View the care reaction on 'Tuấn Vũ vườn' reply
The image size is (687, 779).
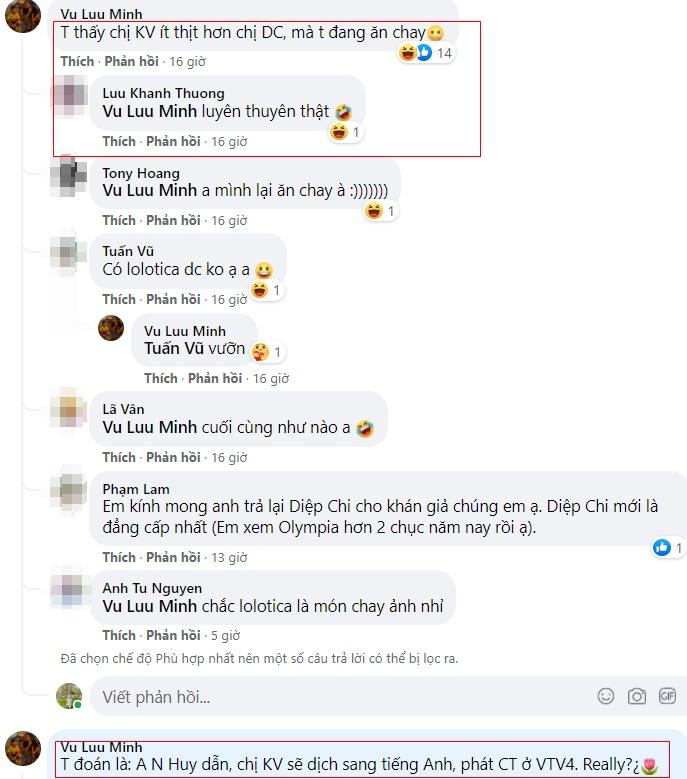(x=267, y=352)
